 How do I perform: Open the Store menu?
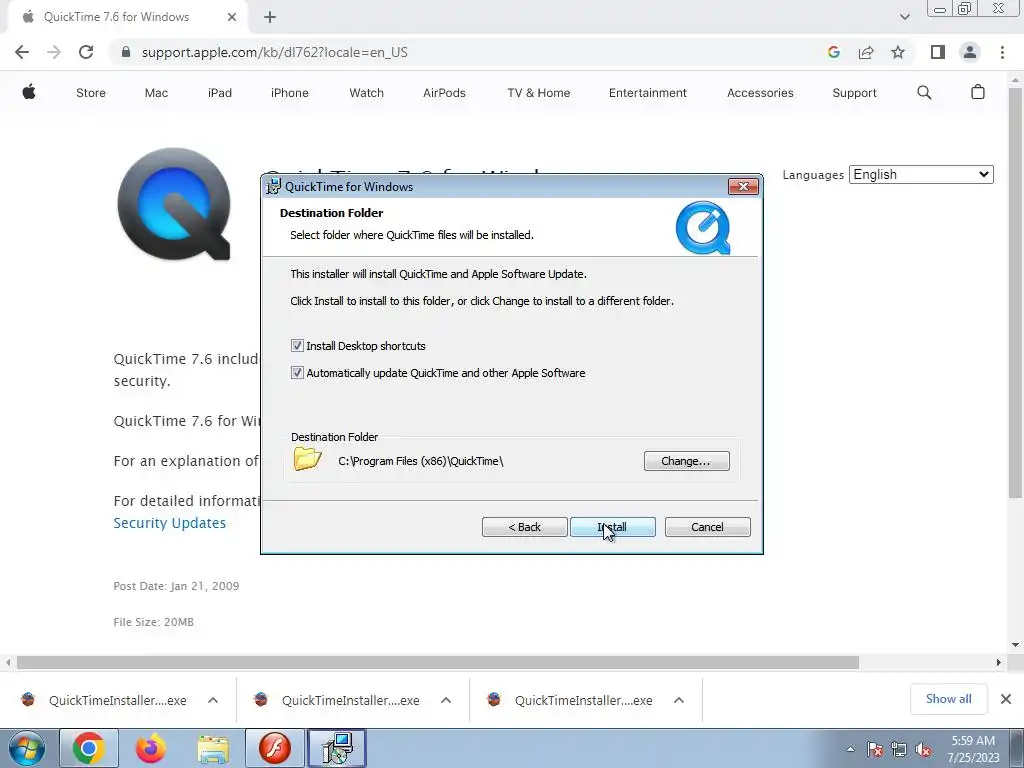[91, 93]
